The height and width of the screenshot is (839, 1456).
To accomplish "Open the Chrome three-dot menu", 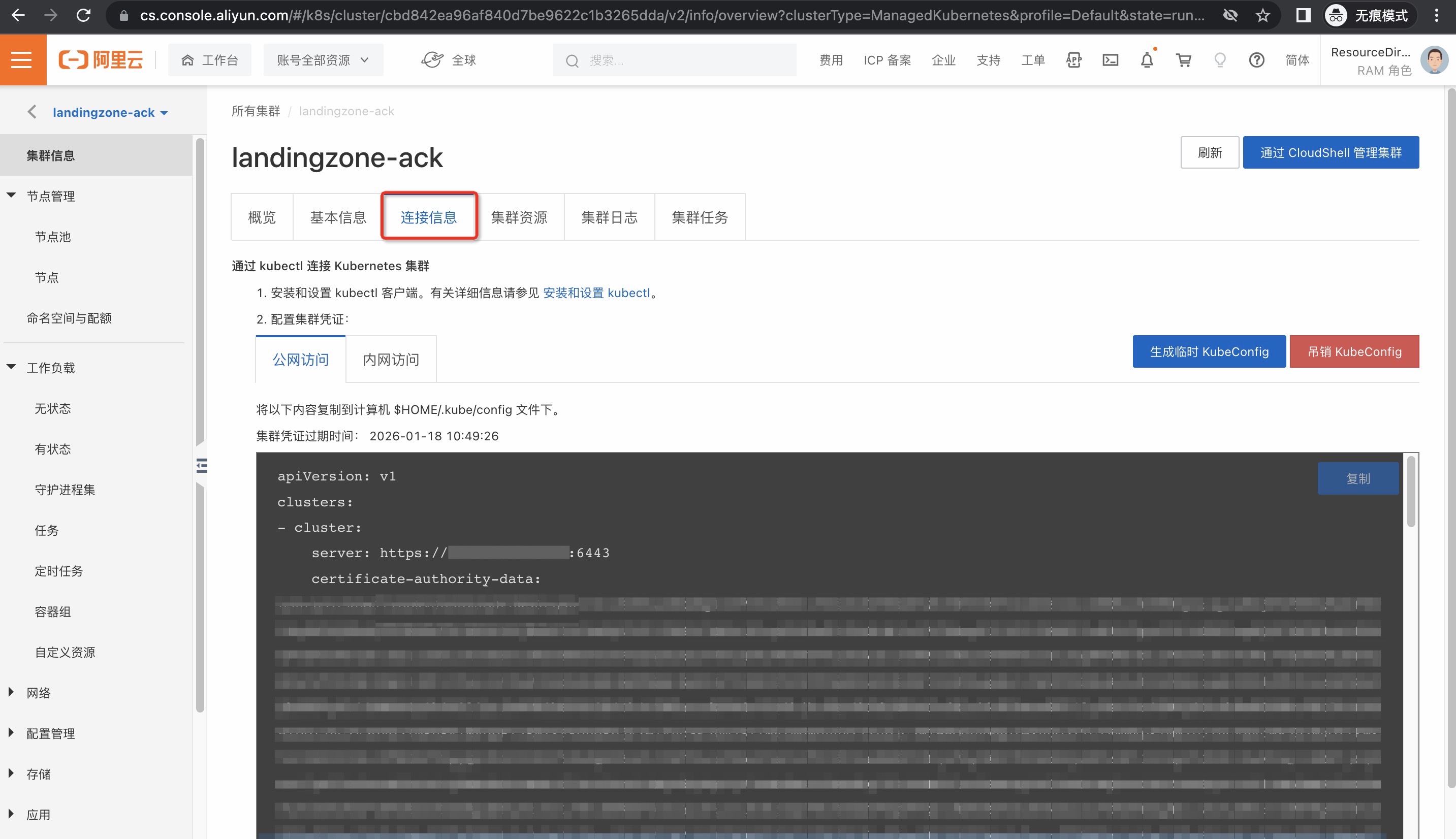I will point(1436,16).
